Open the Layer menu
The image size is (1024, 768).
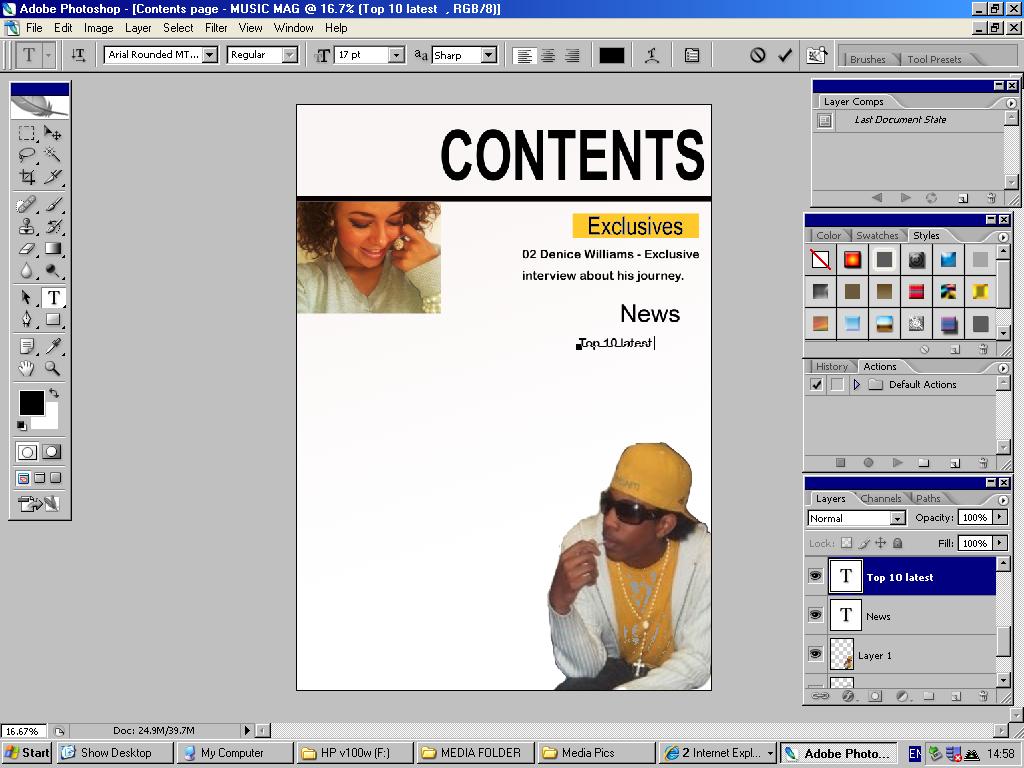(x=138, y=28)
